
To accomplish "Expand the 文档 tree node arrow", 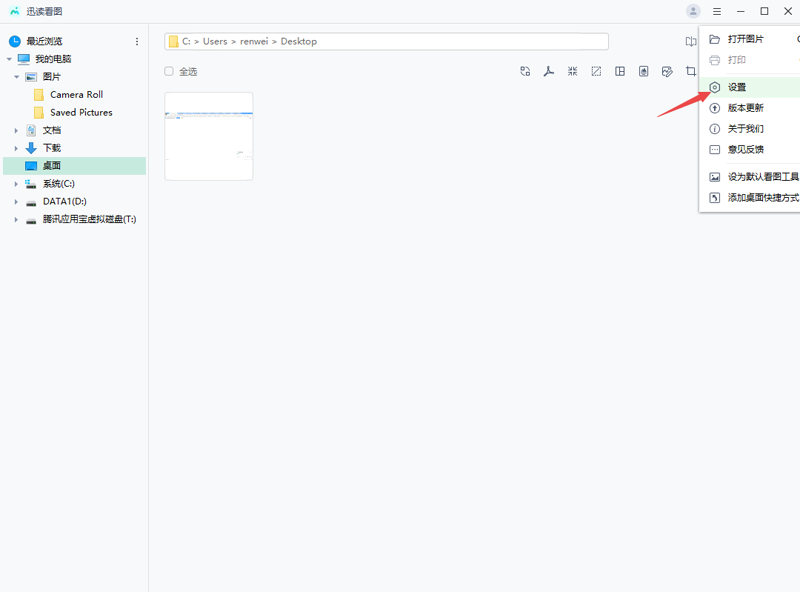I will tap(16, 131).
